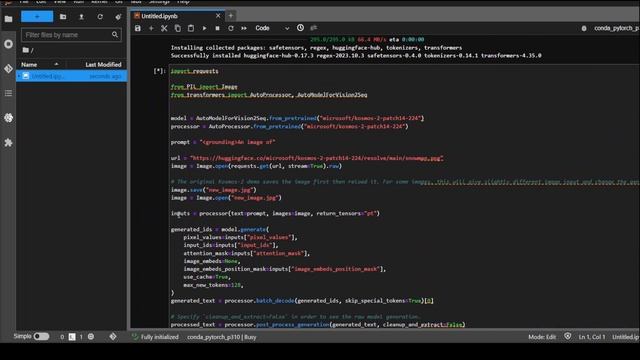This screenshot has width=640, height=360.
Task: Open the Table of Contents panel
Action: click(x=8, y=93)
